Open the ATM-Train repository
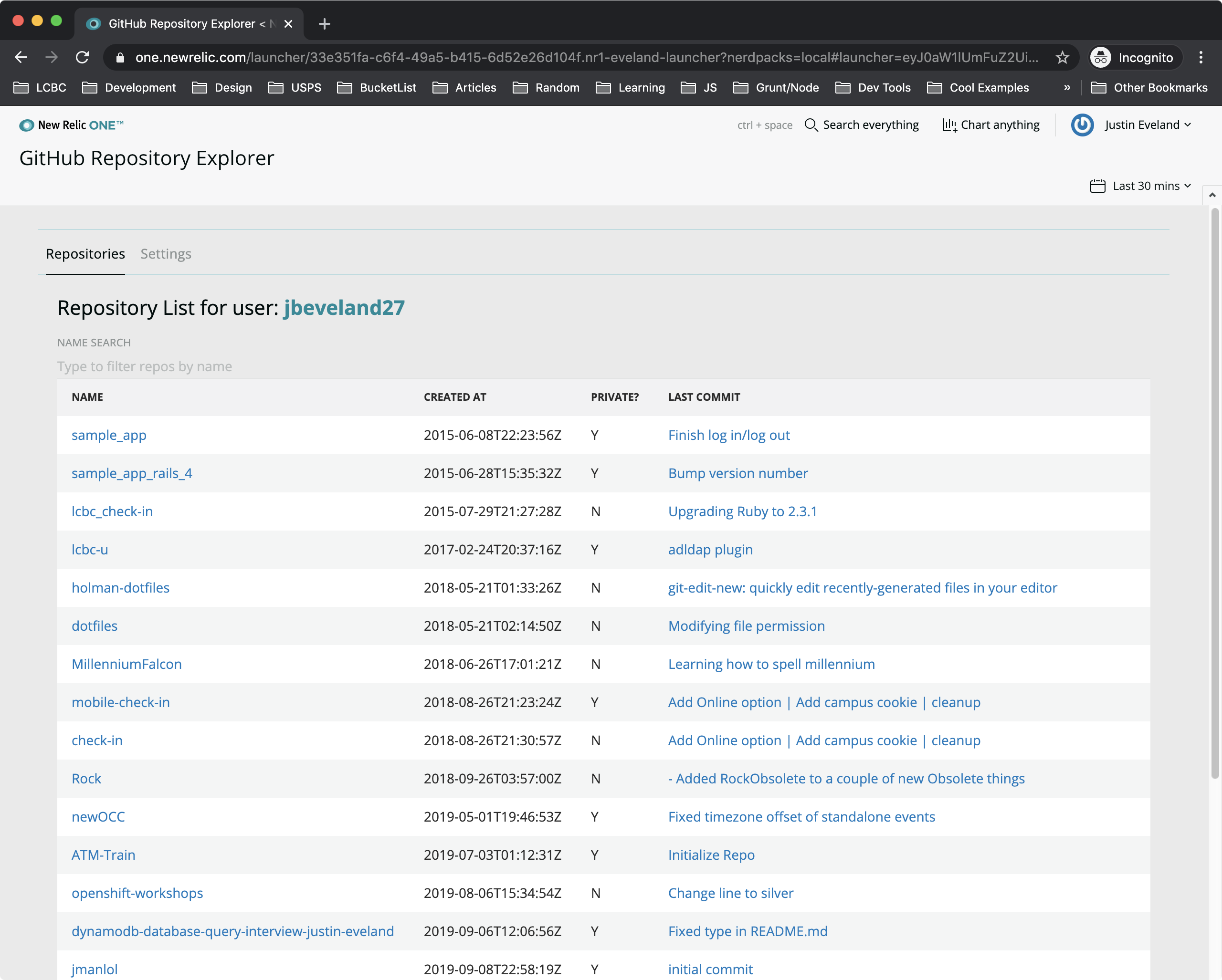 (x=103, y=855)
